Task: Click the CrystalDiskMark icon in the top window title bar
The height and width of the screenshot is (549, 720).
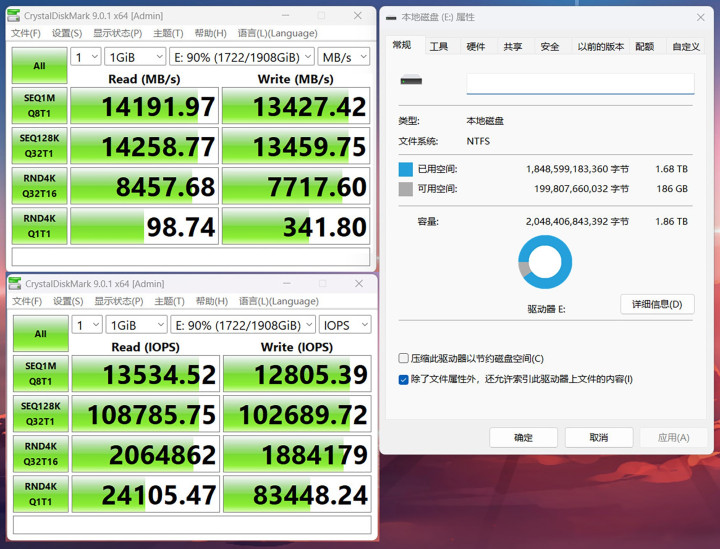Action: click(14, 16)
